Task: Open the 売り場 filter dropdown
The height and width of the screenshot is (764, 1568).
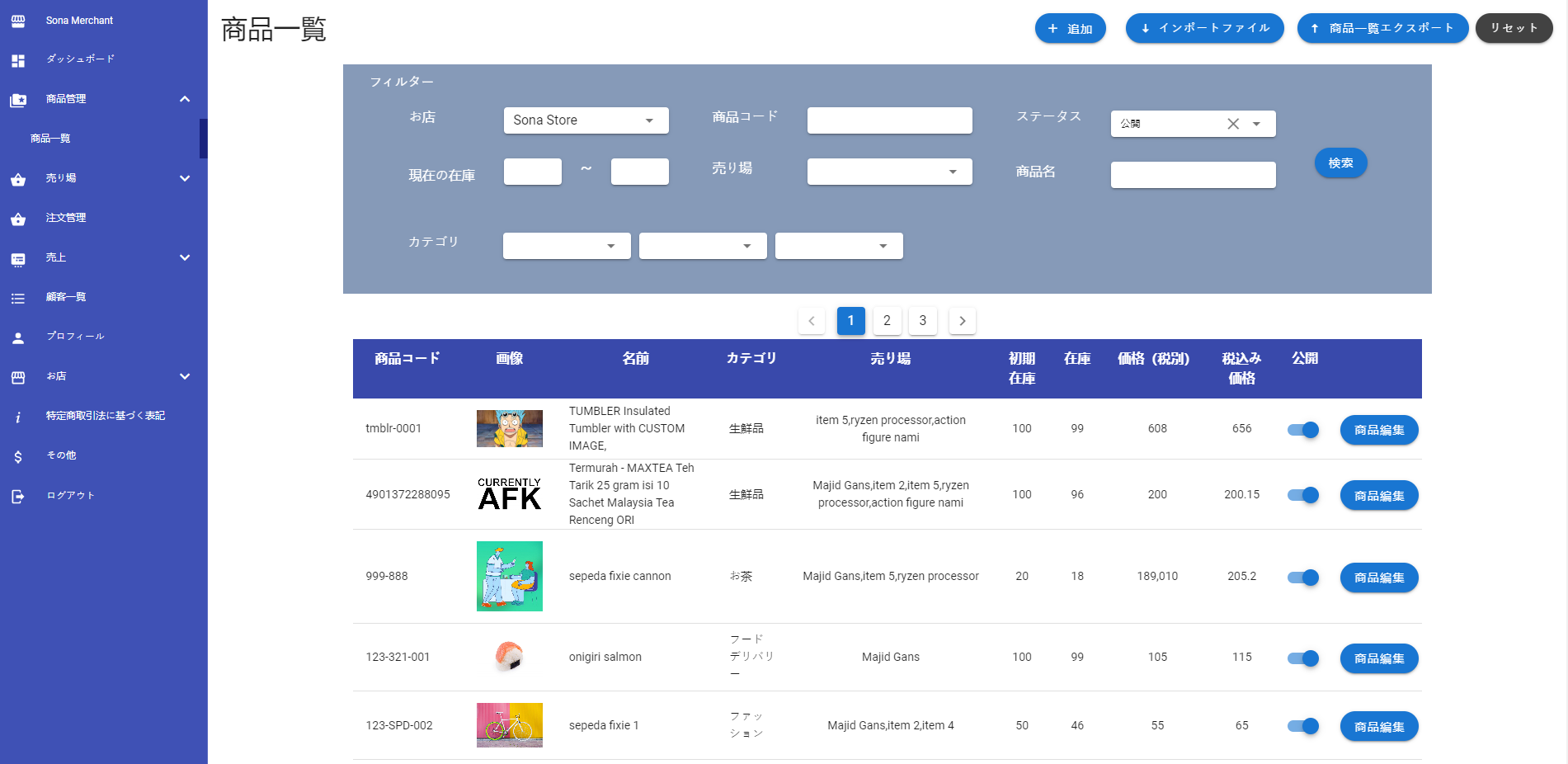Action: point(889,172)
